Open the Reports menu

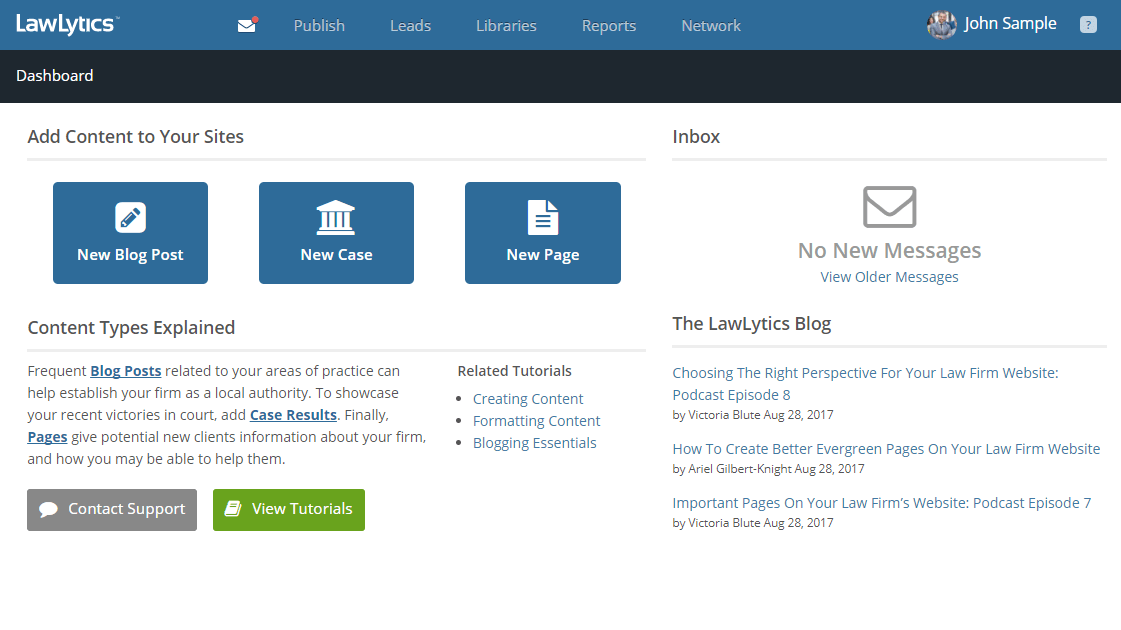click(609, 26)
